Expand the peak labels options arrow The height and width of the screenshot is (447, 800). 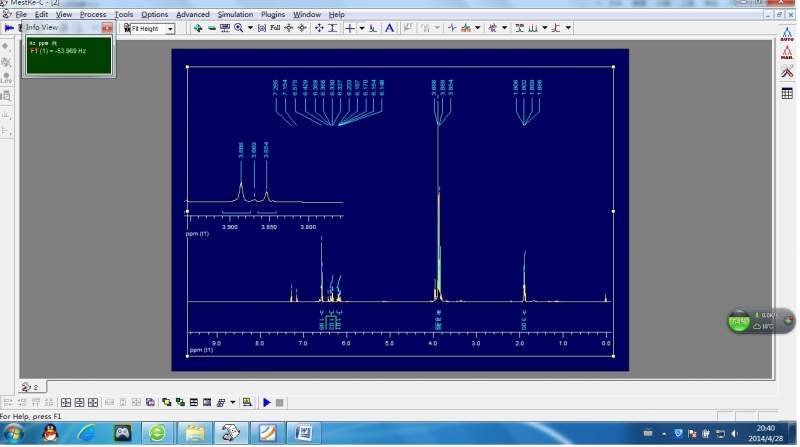pyautogui.click(x=545, y=28)
